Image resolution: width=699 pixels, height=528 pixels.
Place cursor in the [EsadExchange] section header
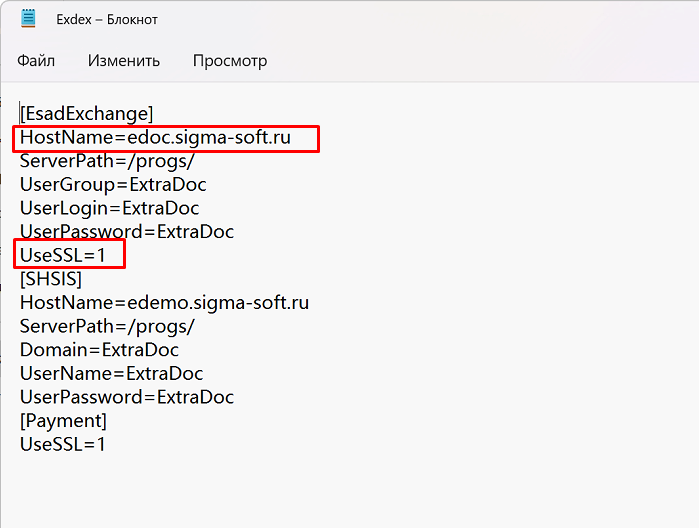[x=86, y=114]
